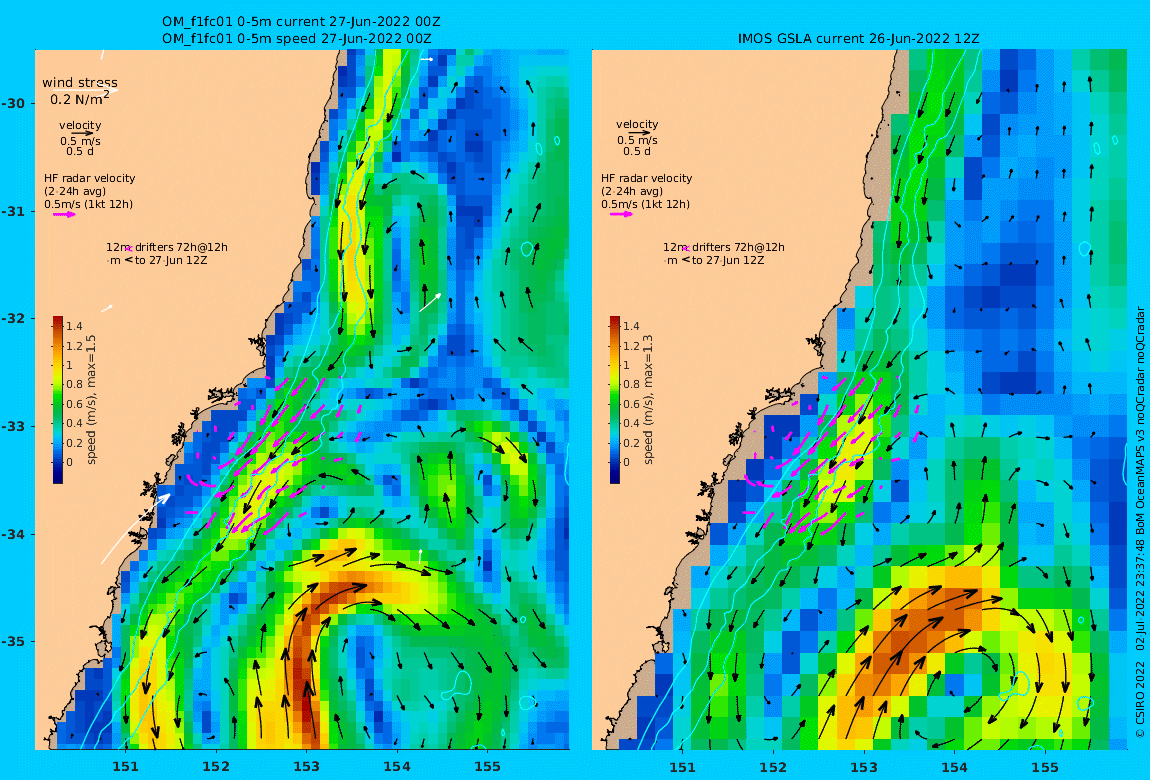Click '0.5 m/s' velocity value in OM_f1fc01 map
Screen dimensions: 1150x780
81,141
